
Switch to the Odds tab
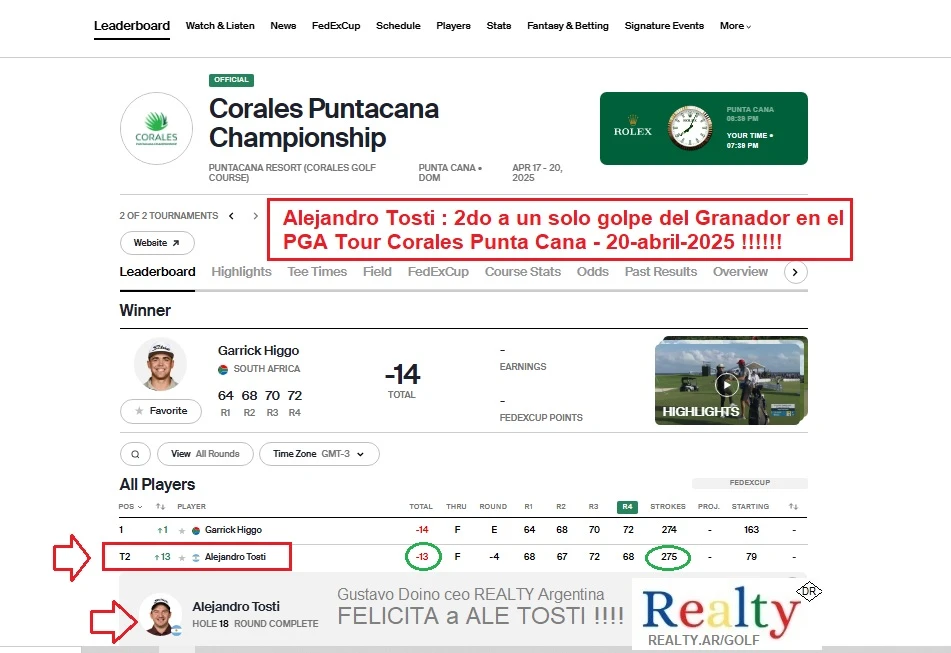(593, 272)
